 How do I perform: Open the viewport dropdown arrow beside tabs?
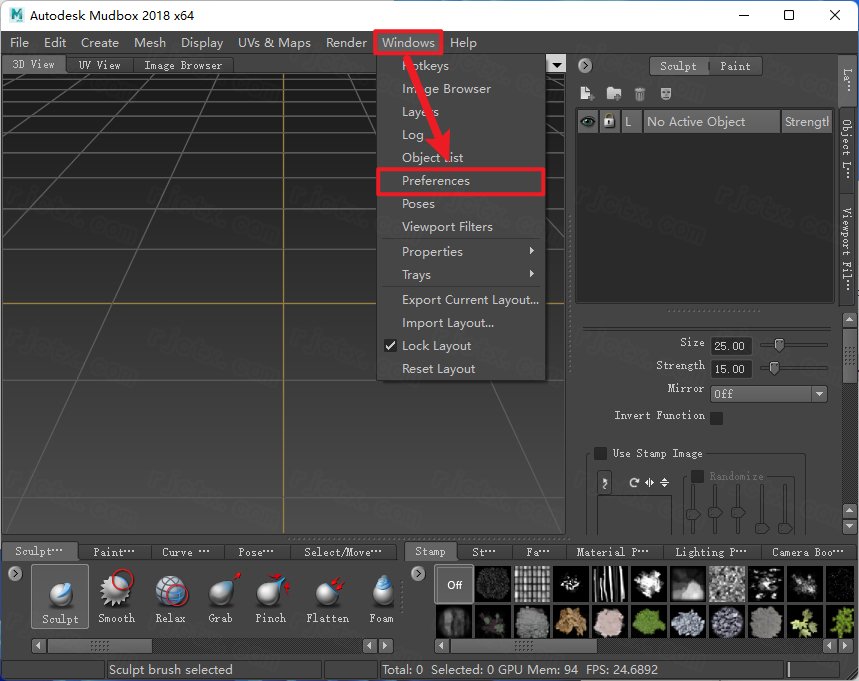[557, 65]
